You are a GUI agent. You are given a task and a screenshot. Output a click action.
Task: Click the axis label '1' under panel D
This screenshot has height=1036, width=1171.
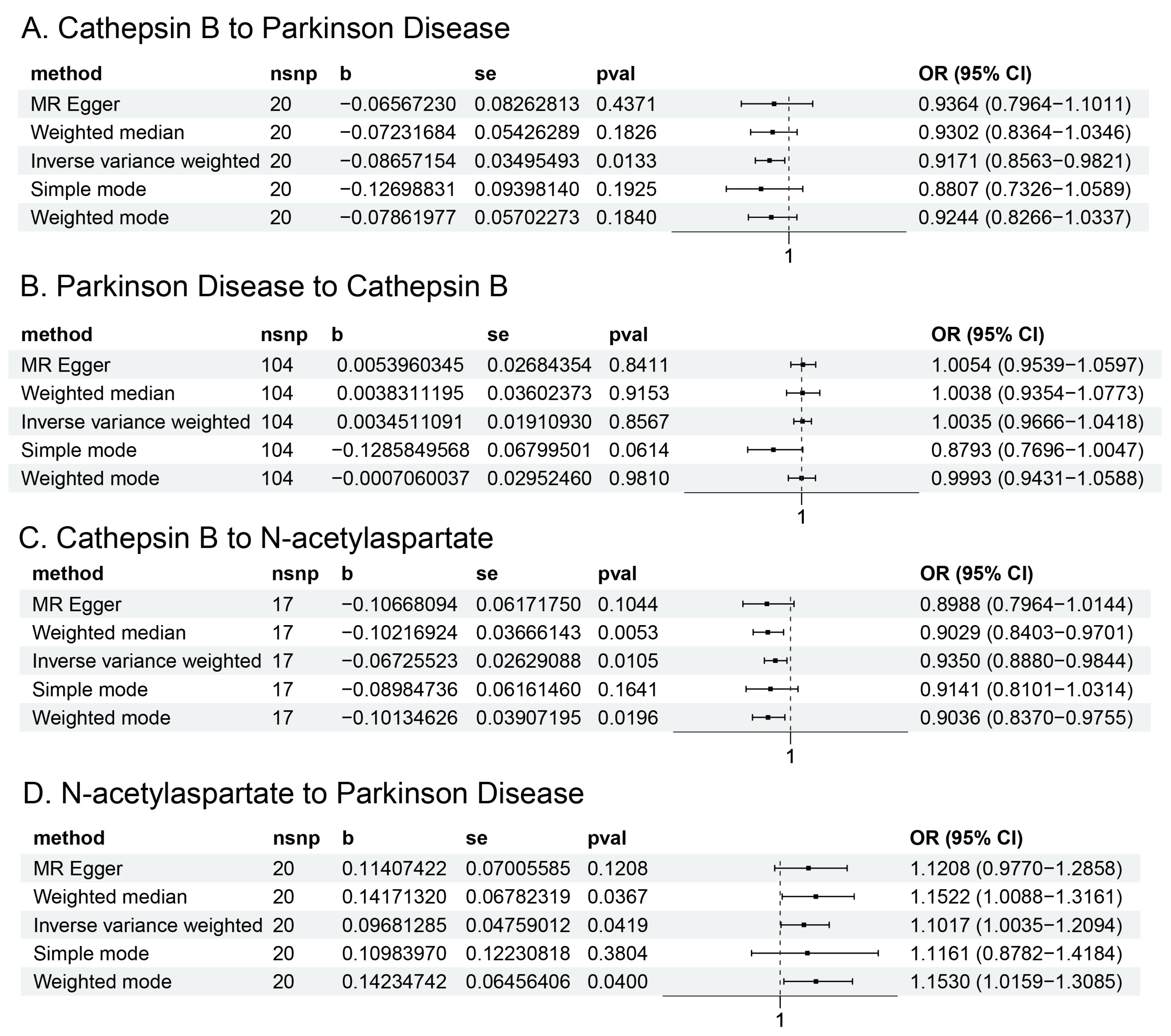pyautogui.click(x=780, y=1020)
